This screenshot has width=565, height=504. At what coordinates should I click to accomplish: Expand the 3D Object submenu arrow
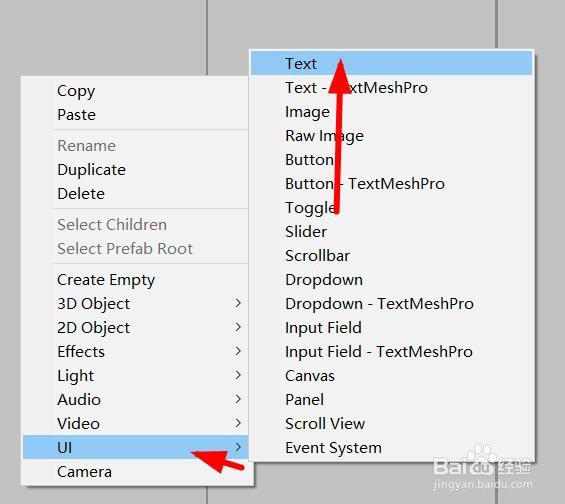pyautogui.click(x=238, y=303)
